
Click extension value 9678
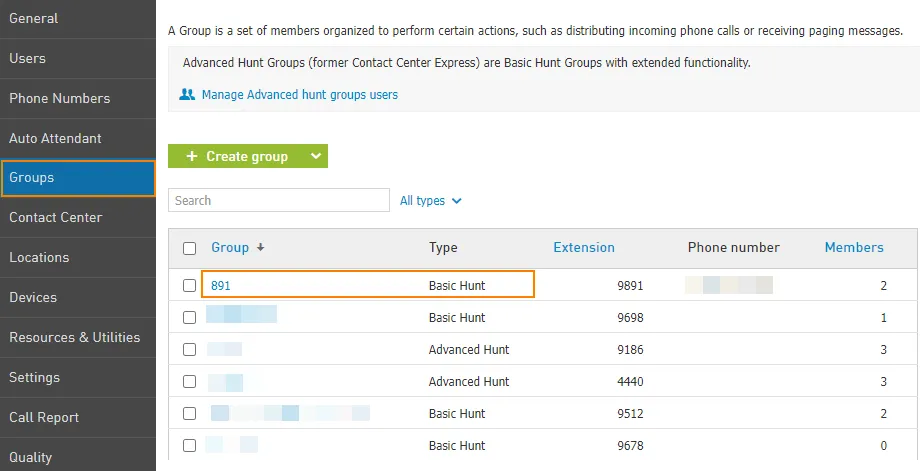pyautogui.click(x=630, y=445)
